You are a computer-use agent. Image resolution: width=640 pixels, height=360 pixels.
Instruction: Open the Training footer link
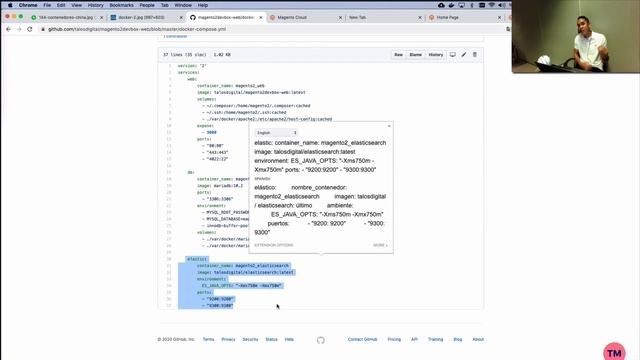pyautogui.click(x=436, y=340)
